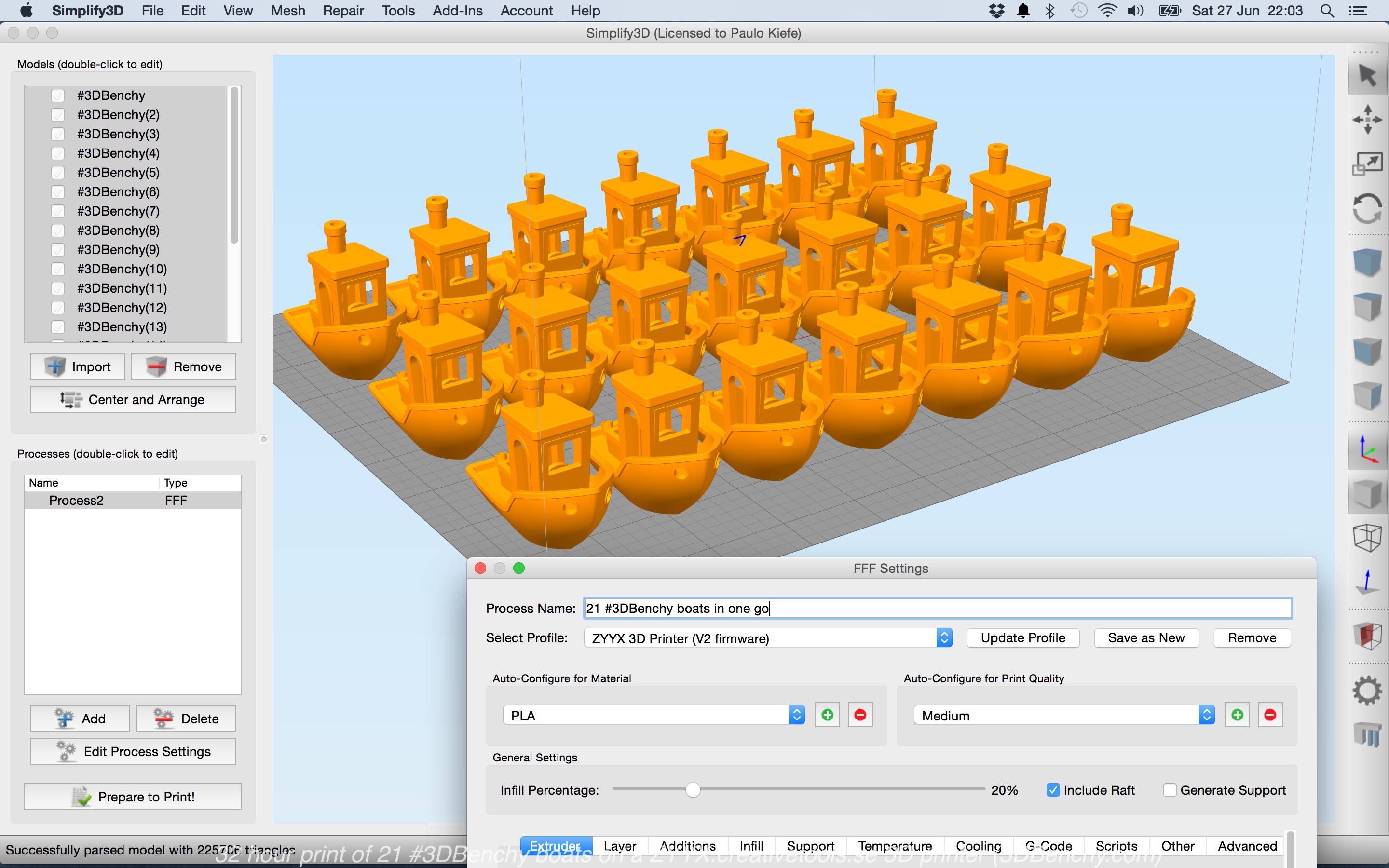Remove the PLA material with the red minus
The width and height of the screenshot is (1389, 868).
pyautogui.click(x=860, y=715)
